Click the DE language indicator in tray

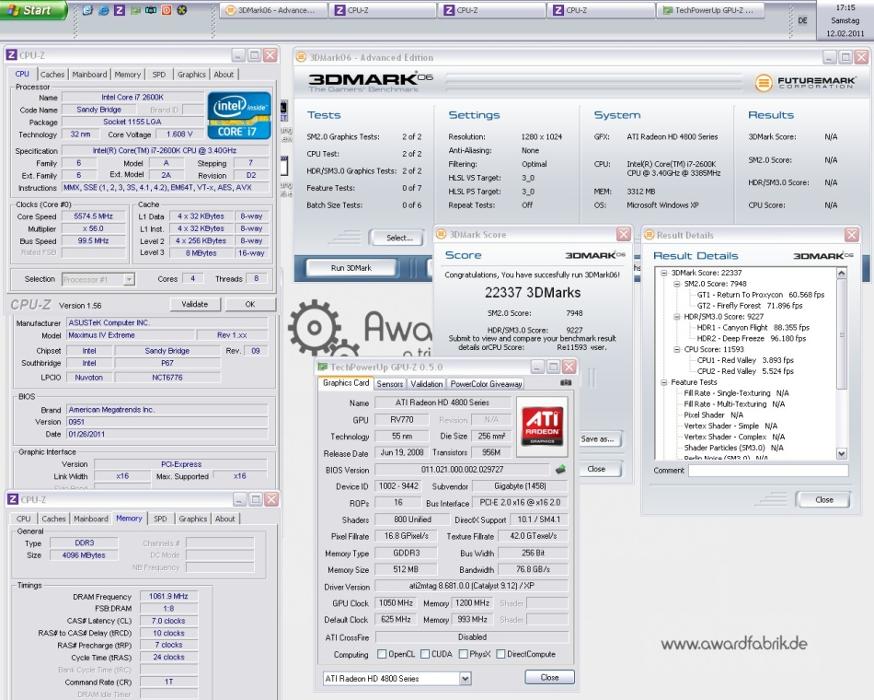(x=802, y=20)
